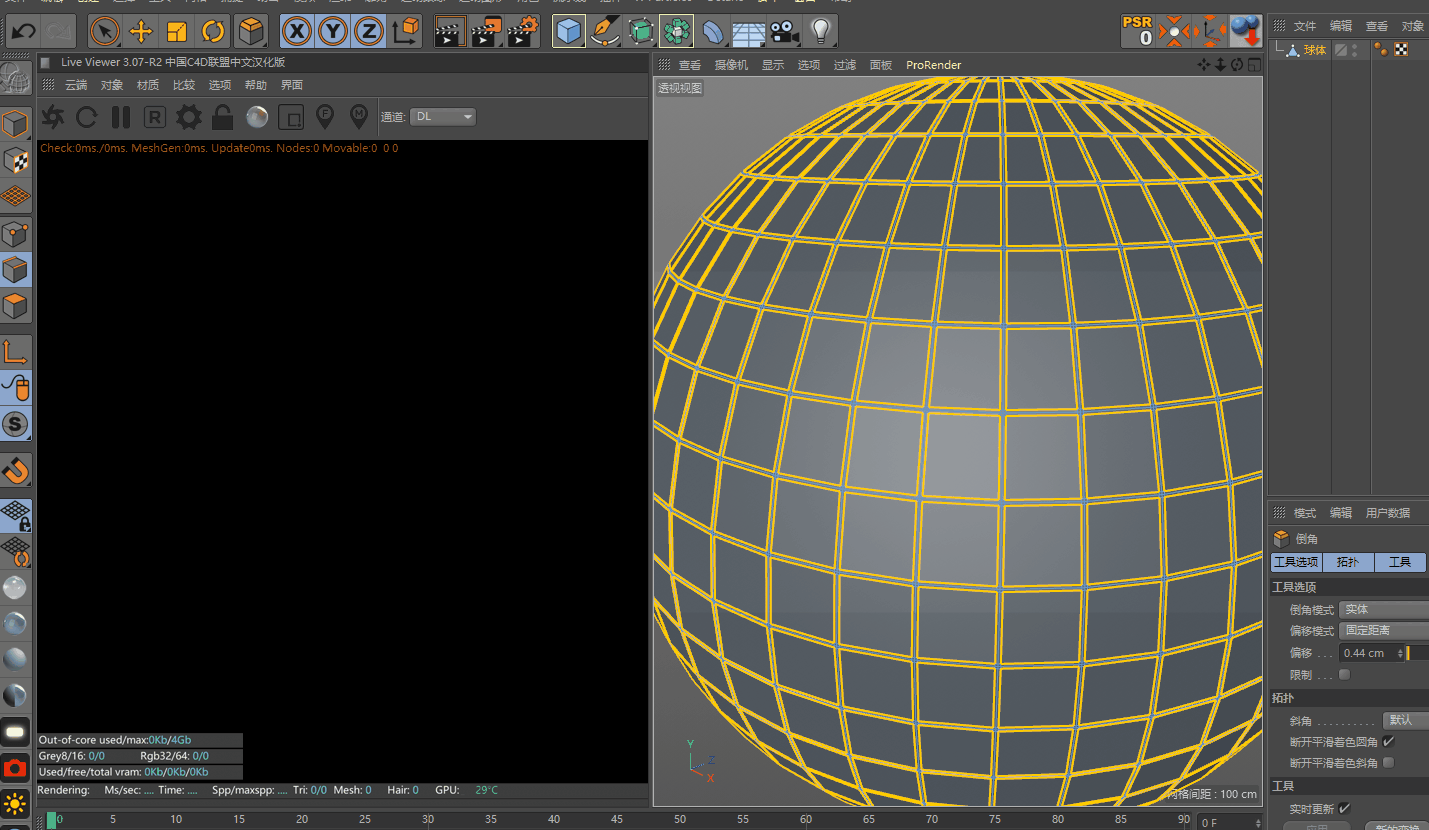1429x830 pixels.
Task: Maximize the viewport with the panel toggle icon
Action: [1254, 65]
